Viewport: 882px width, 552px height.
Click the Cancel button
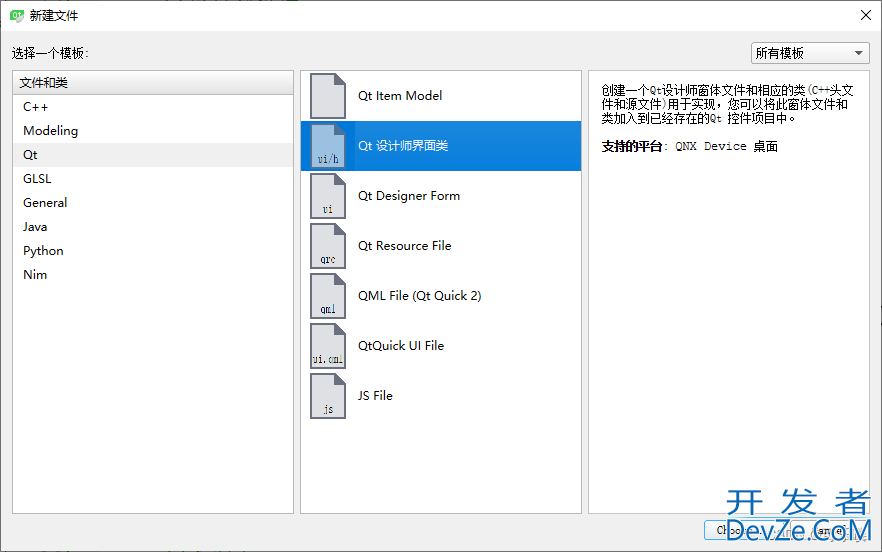pyautogui.click(x=829, y=530)
